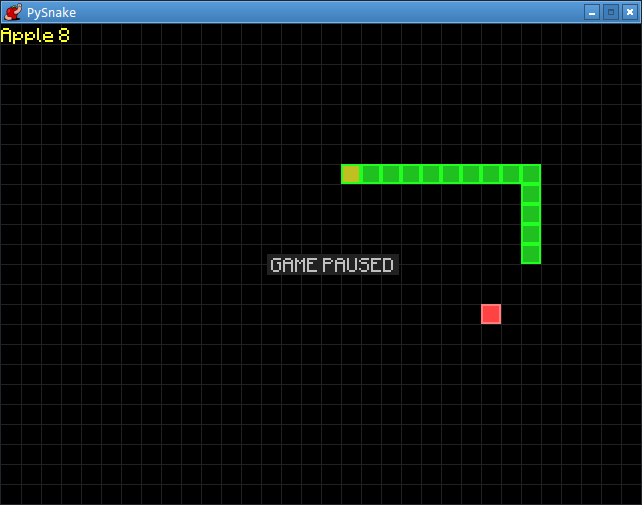Viewport: 642px width, 505px height.
Task: Click the GAME PAUSED banner
Action: [x=332, y=265]
